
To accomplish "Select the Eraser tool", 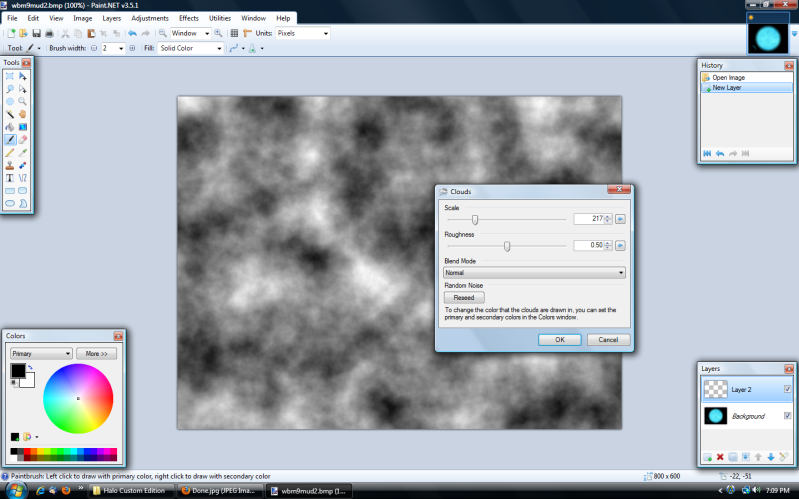I will (x=22, y=140).
